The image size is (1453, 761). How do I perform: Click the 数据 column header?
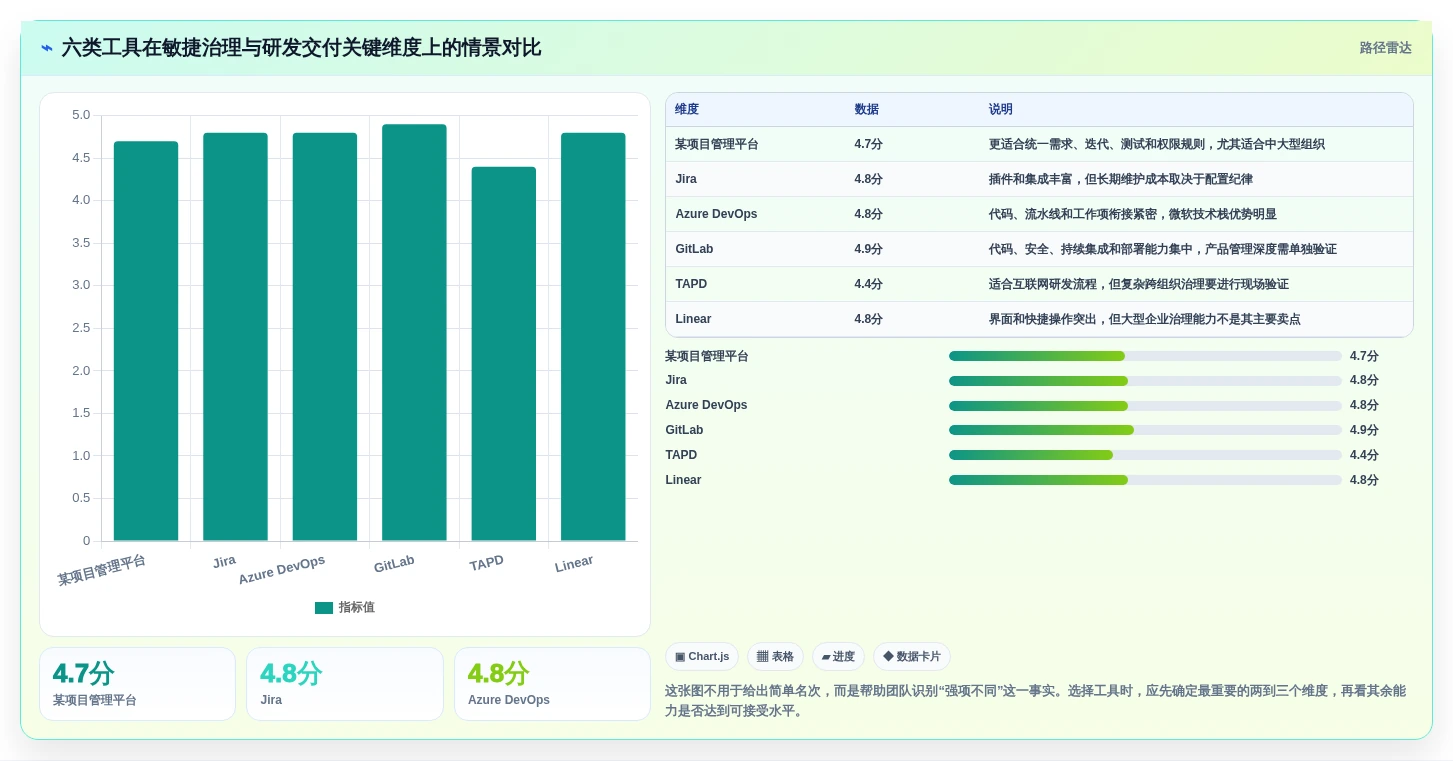click(x=867, y=110)
